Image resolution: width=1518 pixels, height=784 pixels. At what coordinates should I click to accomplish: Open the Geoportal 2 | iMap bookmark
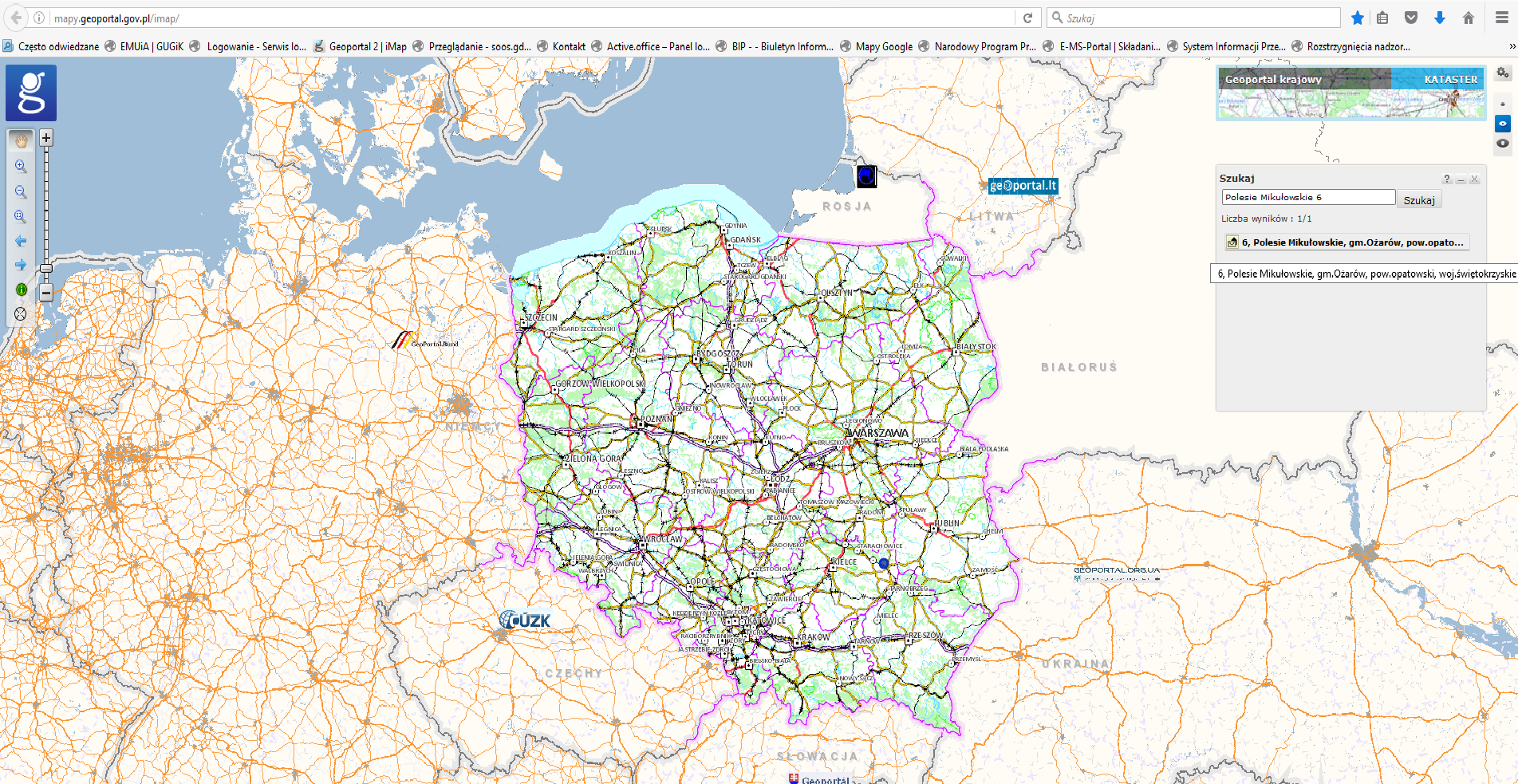click(x=361, y=46)
